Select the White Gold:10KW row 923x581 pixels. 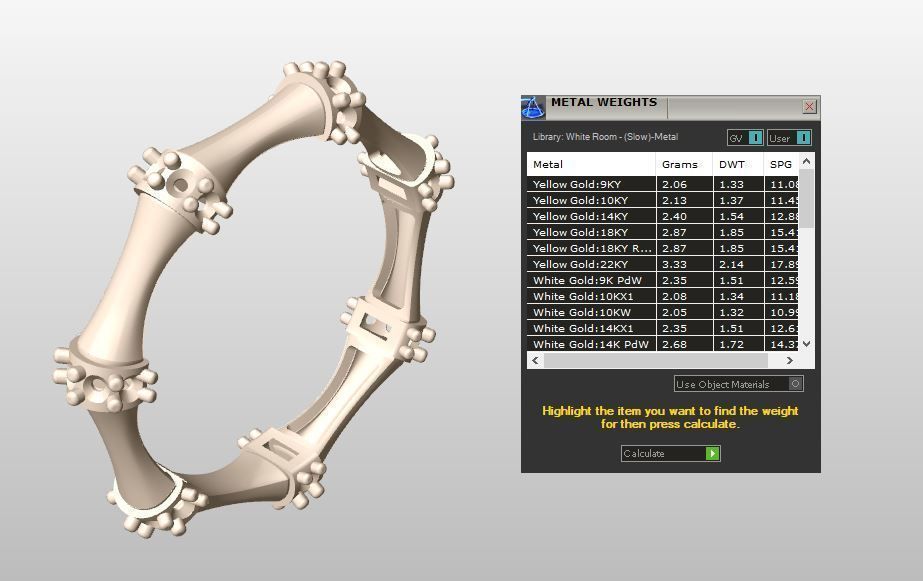point(663,312)
